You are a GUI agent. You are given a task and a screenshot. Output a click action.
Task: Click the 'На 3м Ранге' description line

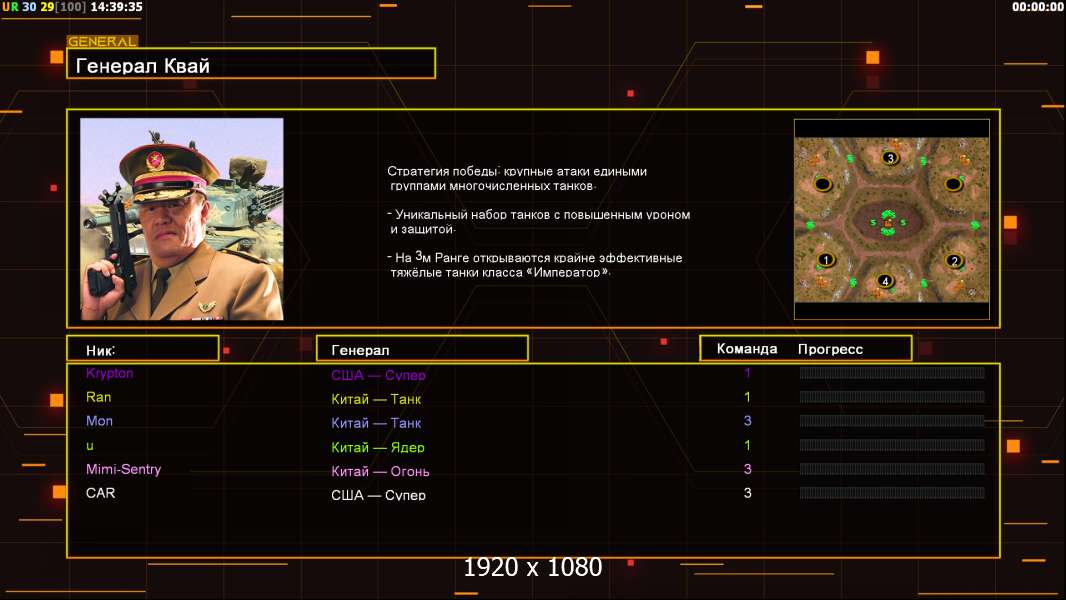click(535, 264)
